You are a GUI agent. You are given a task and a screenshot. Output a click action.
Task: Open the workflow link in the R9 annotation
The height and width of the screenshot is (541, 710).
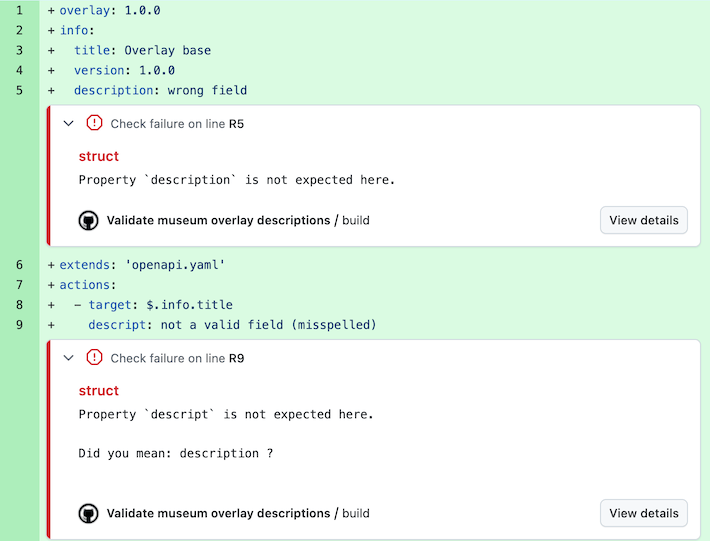coord(238,513)
